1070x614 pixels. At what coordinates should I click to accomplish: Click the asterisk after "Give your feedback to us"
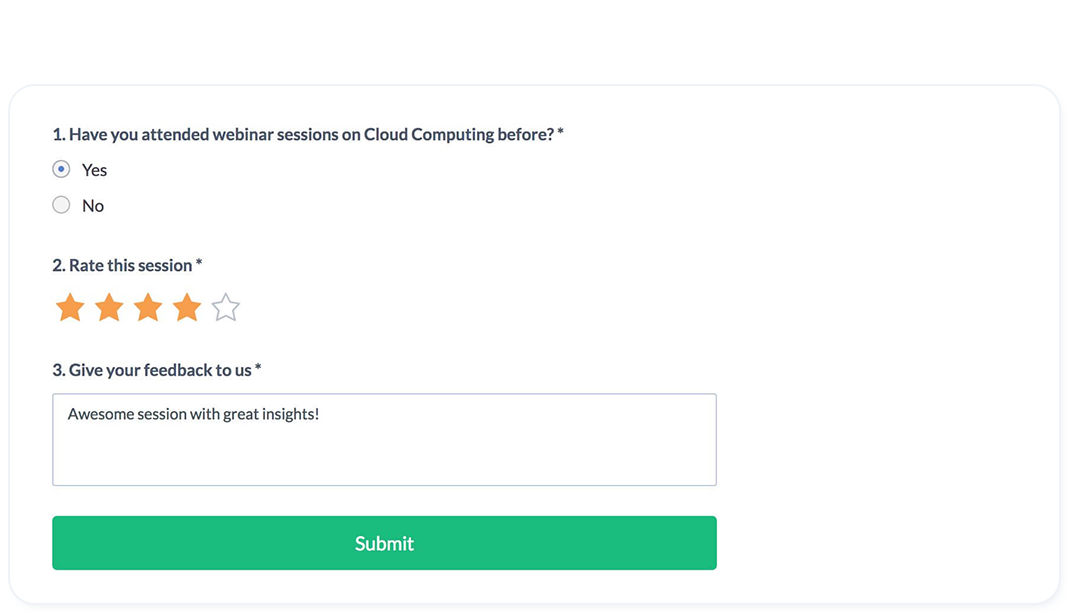click(258, 369)
